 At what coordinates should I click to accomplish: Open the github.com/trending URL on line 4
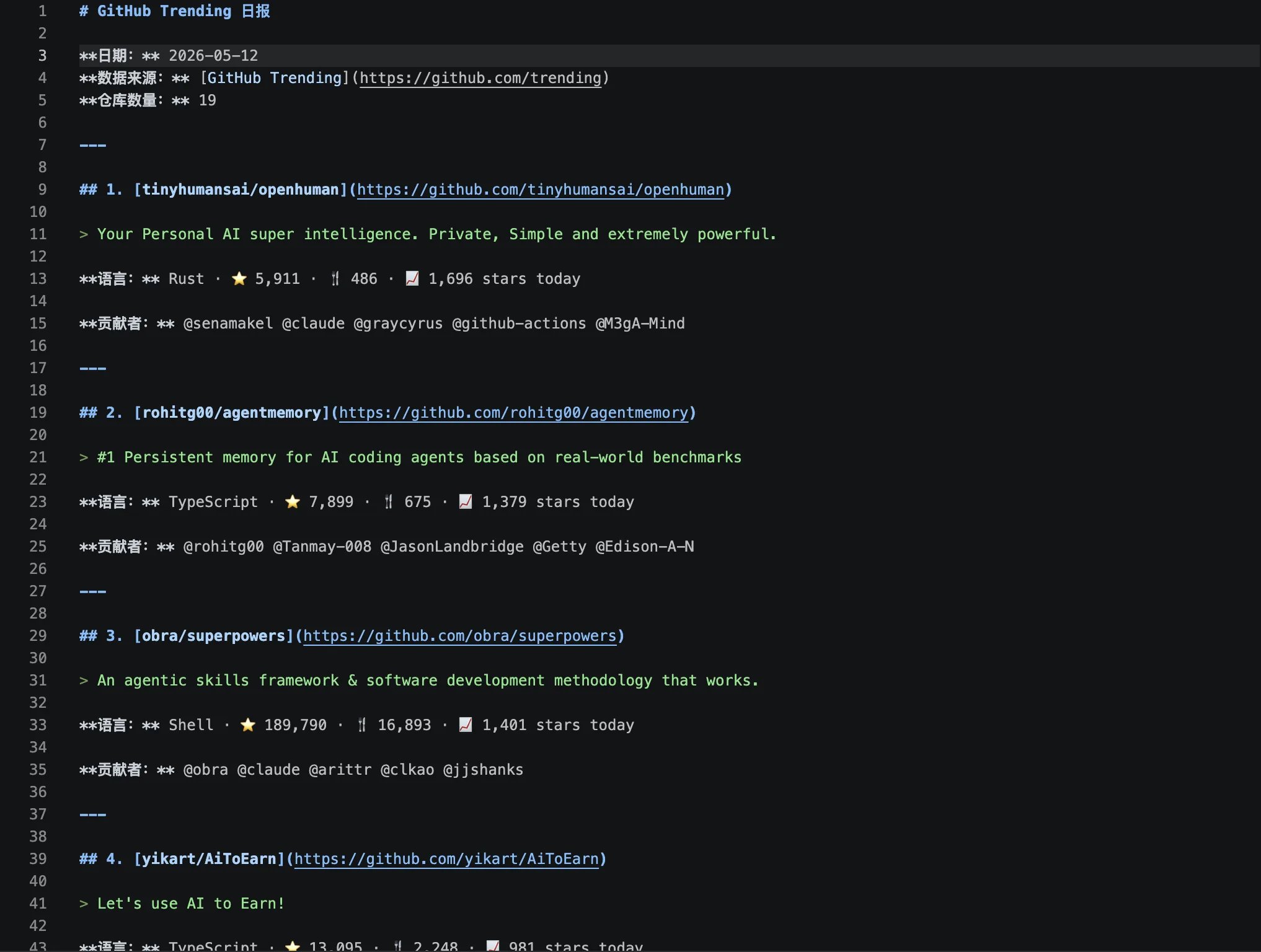(x=480, y=78)
